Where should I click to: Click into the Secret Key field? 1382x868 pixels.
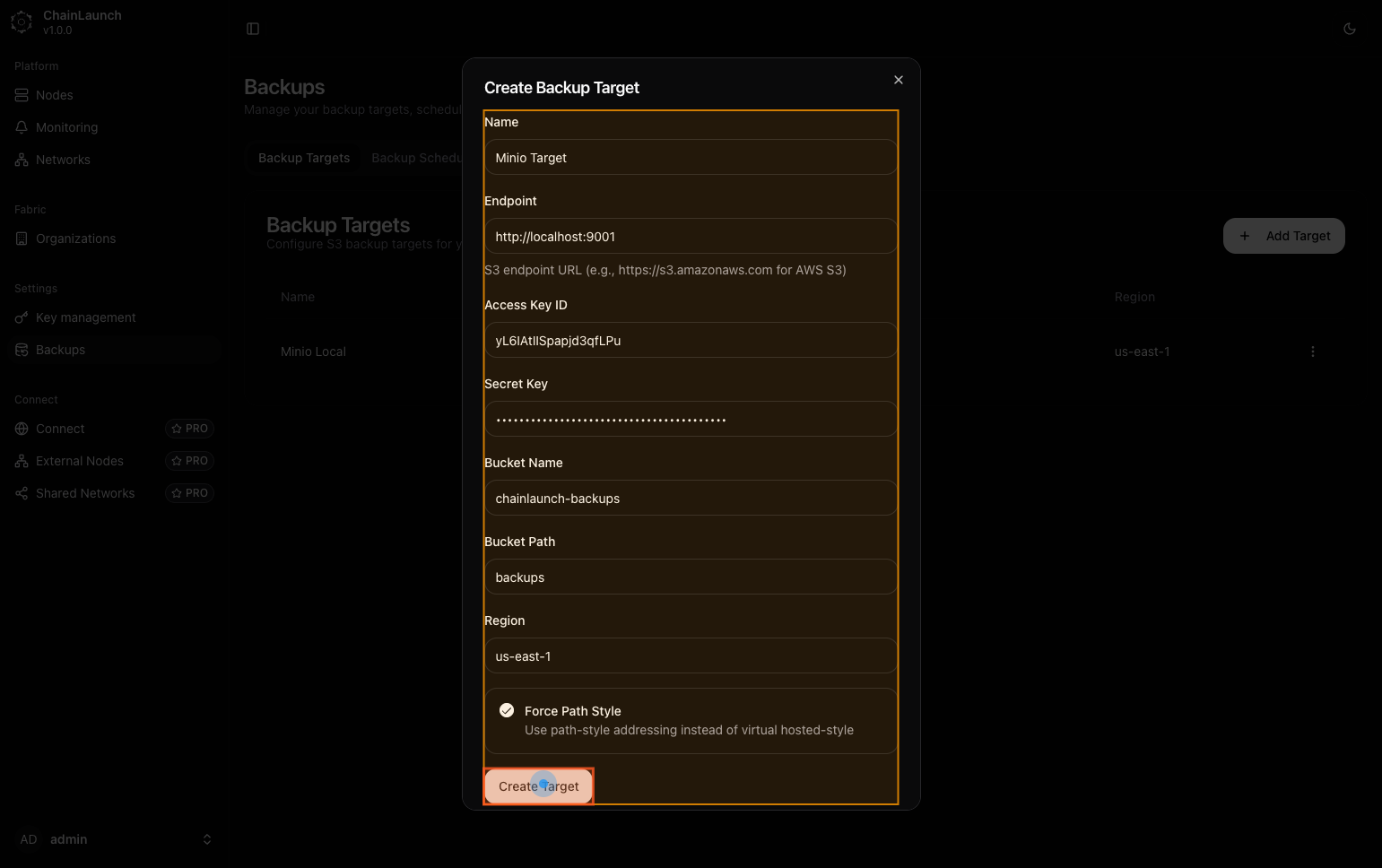tap(691, 420)
